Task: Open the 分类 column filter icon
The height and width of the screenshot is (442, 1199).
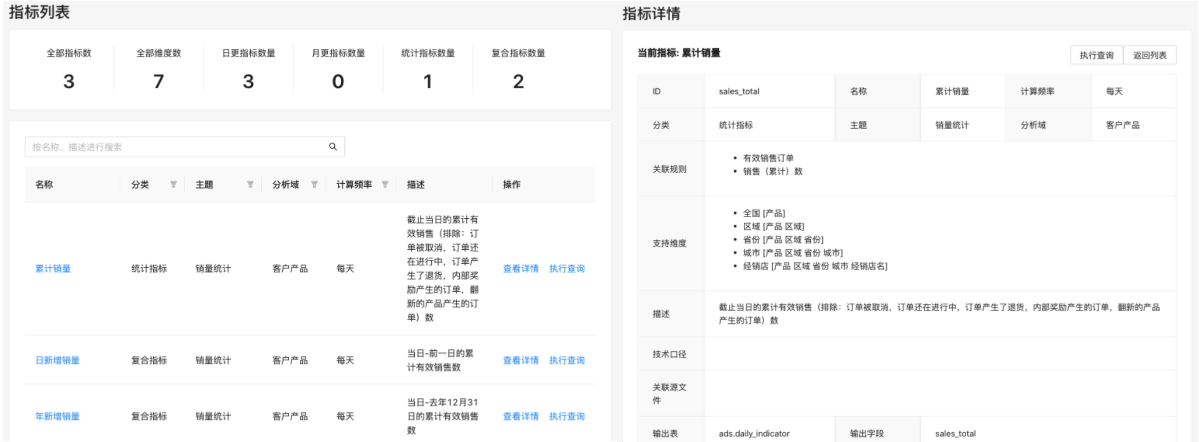Action: click(x=173, y=185)
